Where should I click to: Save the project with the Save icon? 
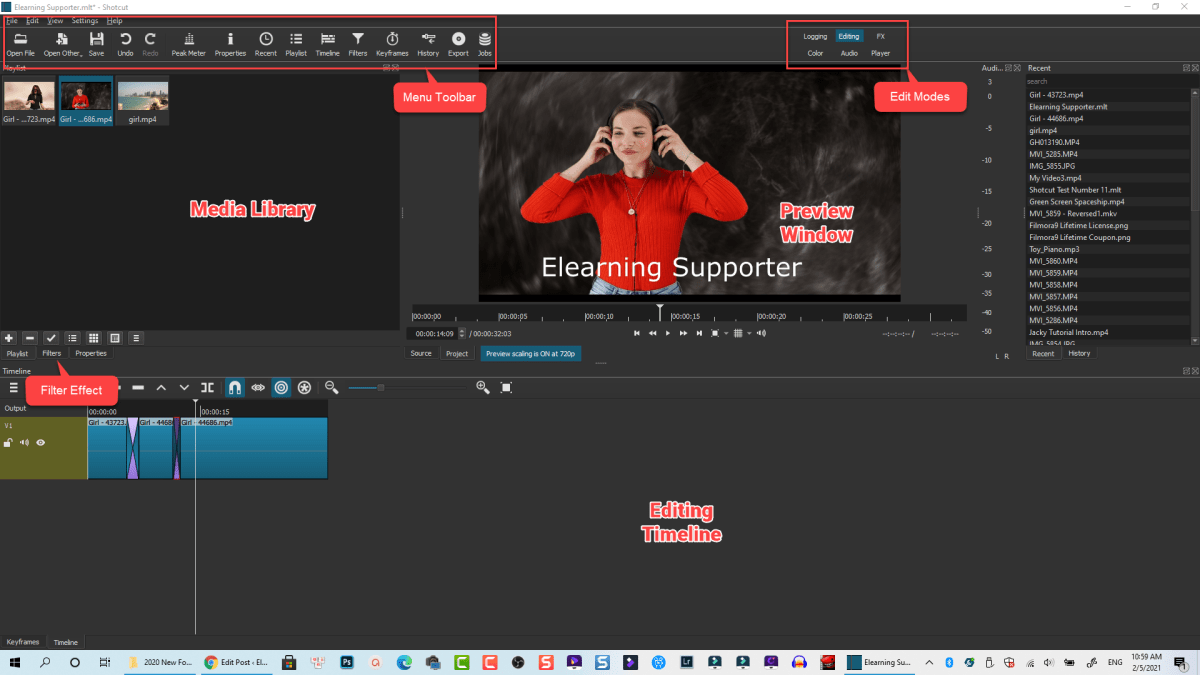[x=96, y=41]
